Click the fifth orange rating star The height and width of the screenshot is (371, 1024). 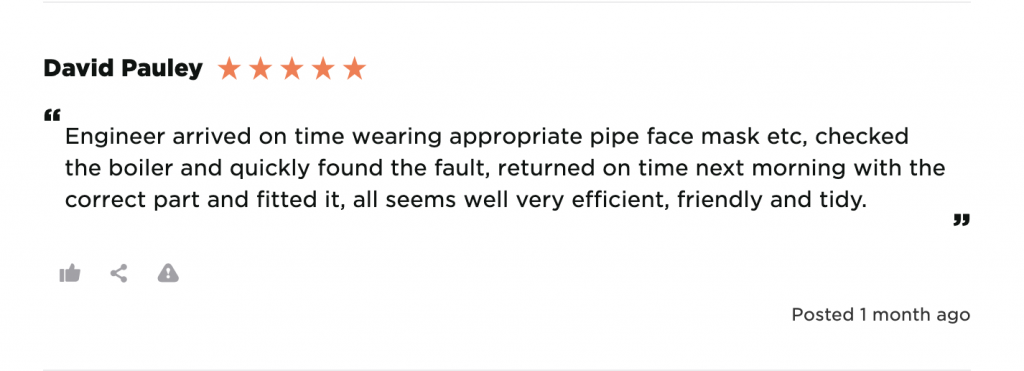click(x=355, y=68)
